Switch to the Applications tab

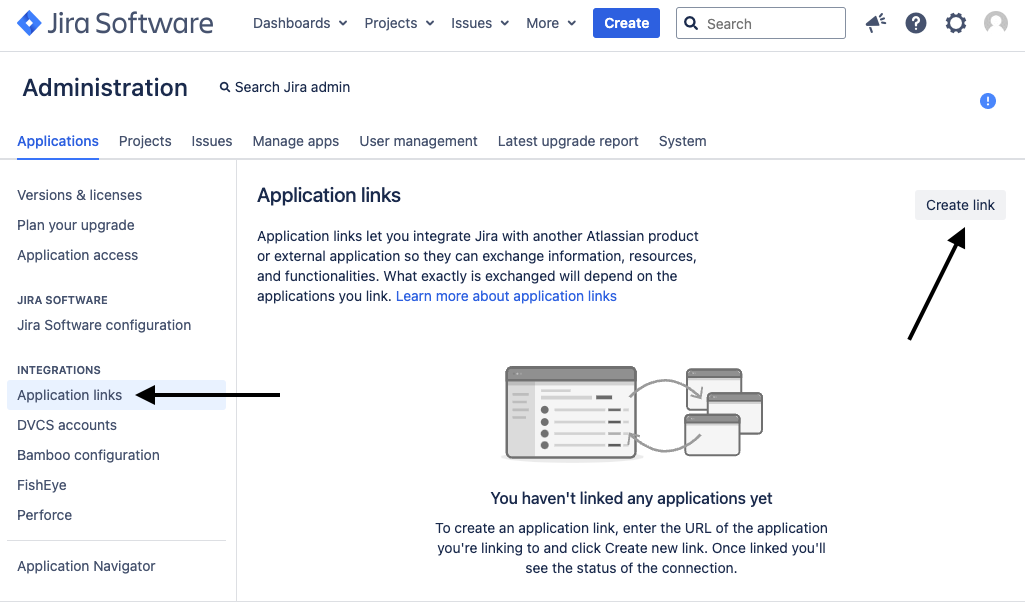[58, 141]
